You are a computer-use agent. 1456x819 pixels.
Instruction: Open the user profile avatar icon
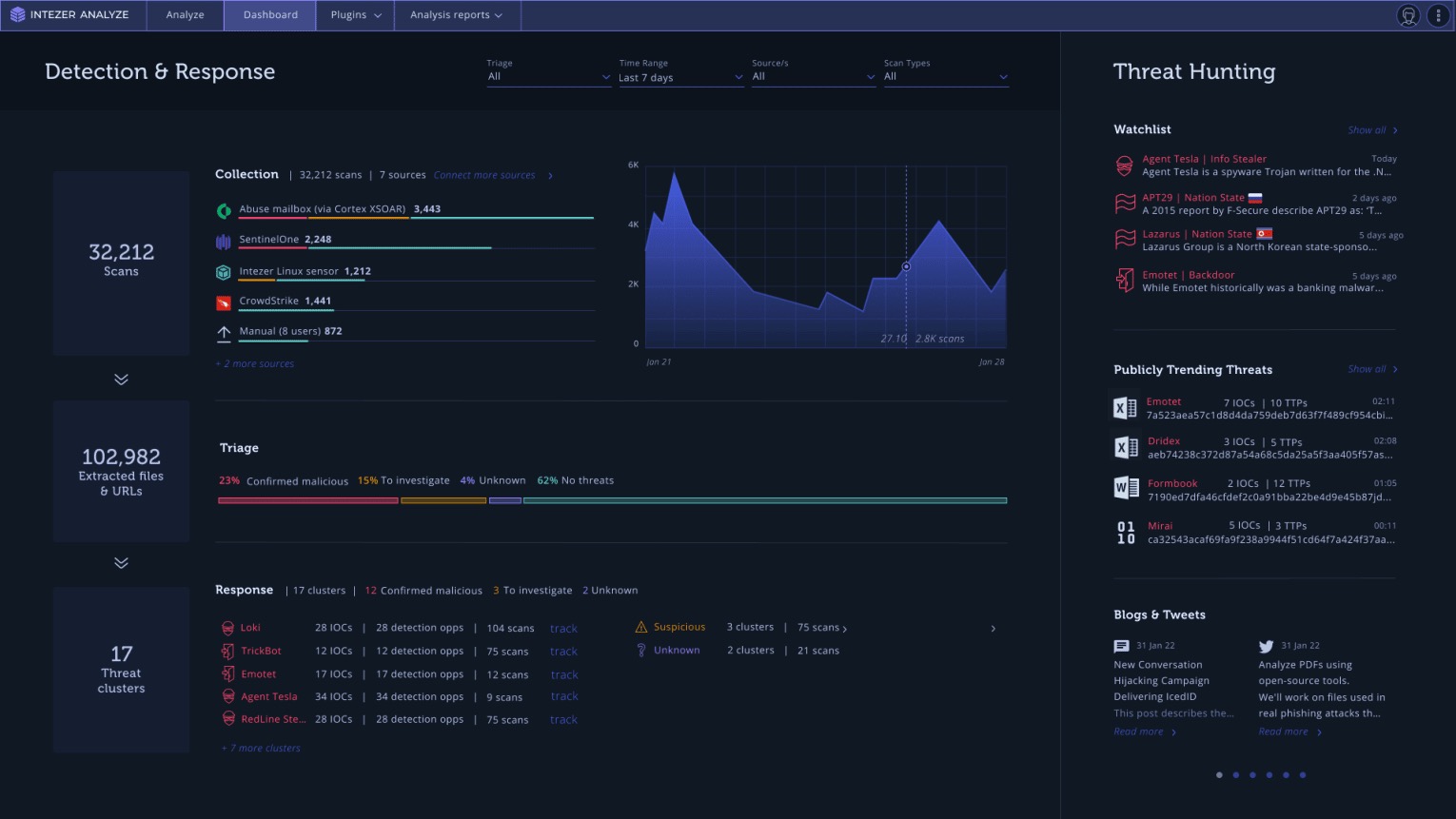click(1408, 15)
